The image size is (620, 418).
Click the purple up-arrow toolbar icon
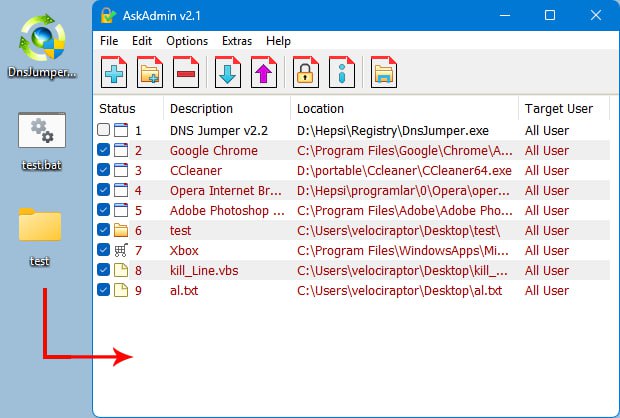264,72
